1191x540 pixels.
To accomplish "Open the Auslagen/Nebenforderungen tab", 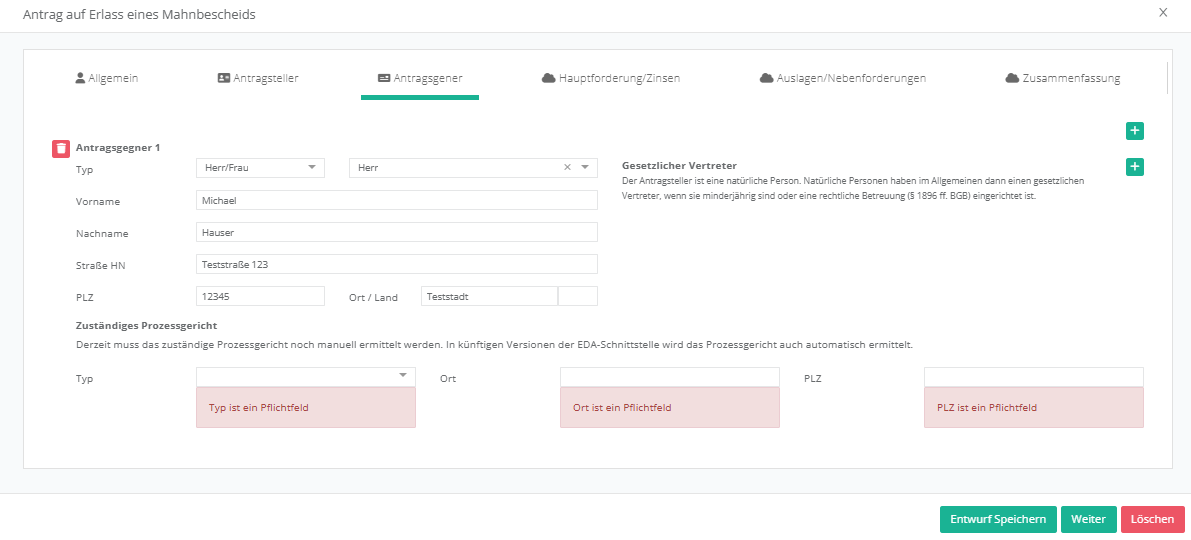I will point(842,78).
